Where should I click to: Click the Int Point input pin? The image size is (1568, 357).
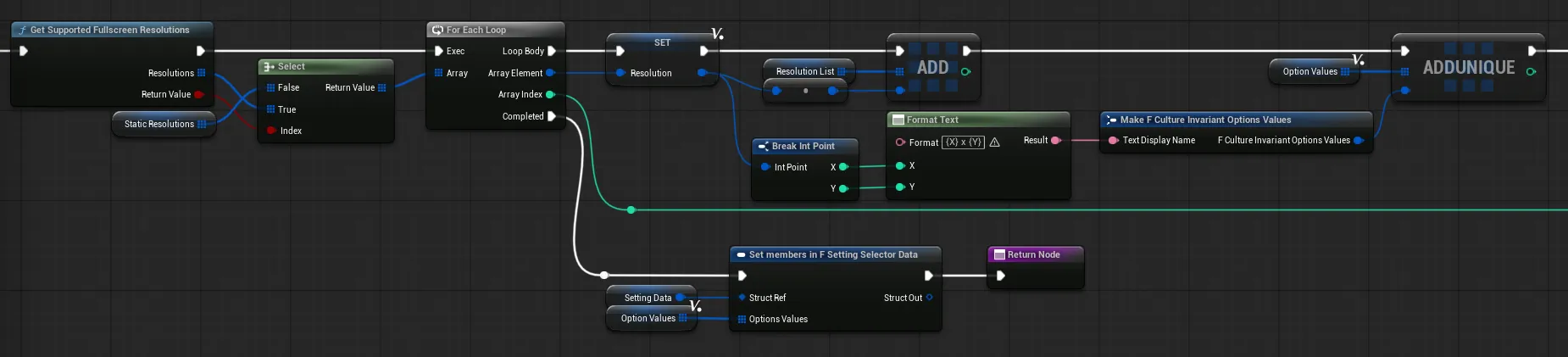765,167
